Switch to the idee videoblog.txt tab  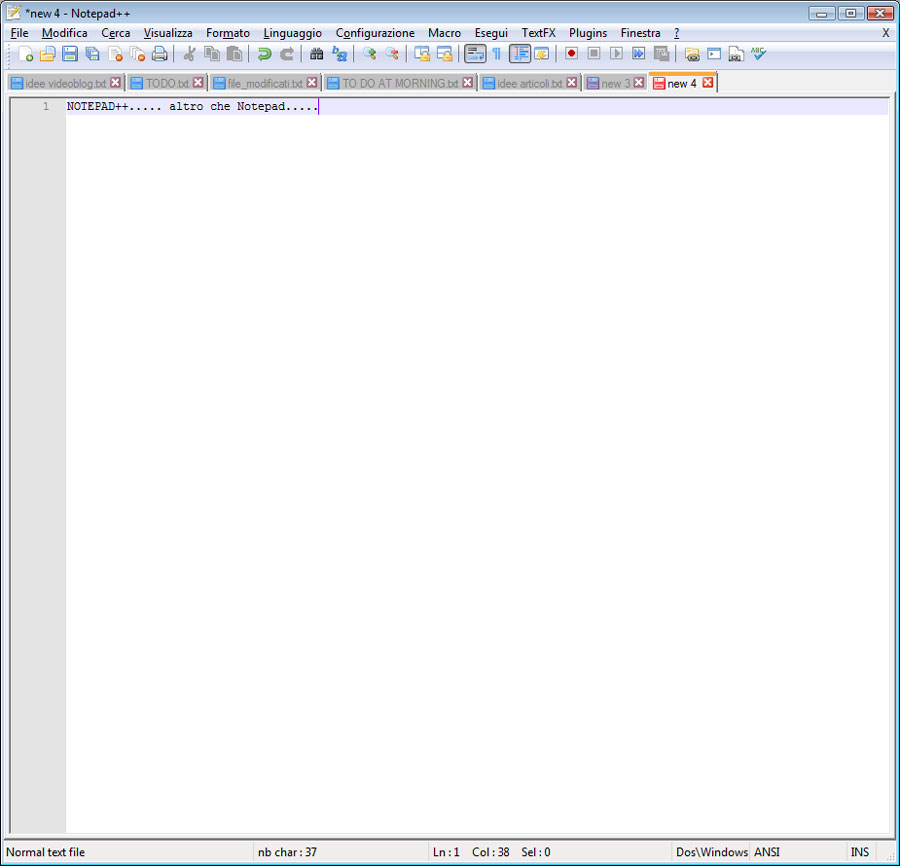65,83
